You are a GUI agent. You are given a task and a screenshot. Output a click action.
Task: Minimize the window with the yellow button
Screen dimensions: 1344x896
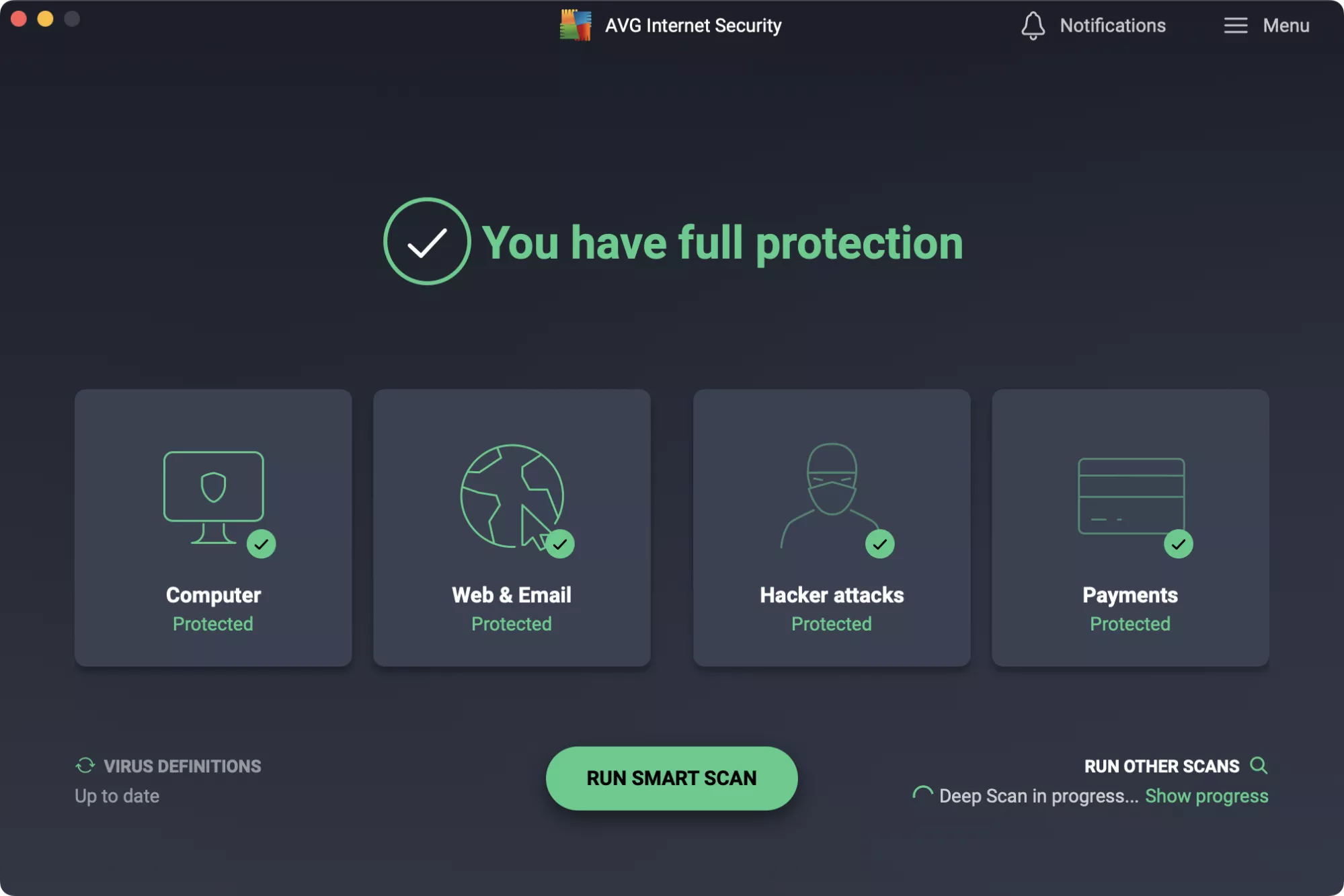coord(45,19)
